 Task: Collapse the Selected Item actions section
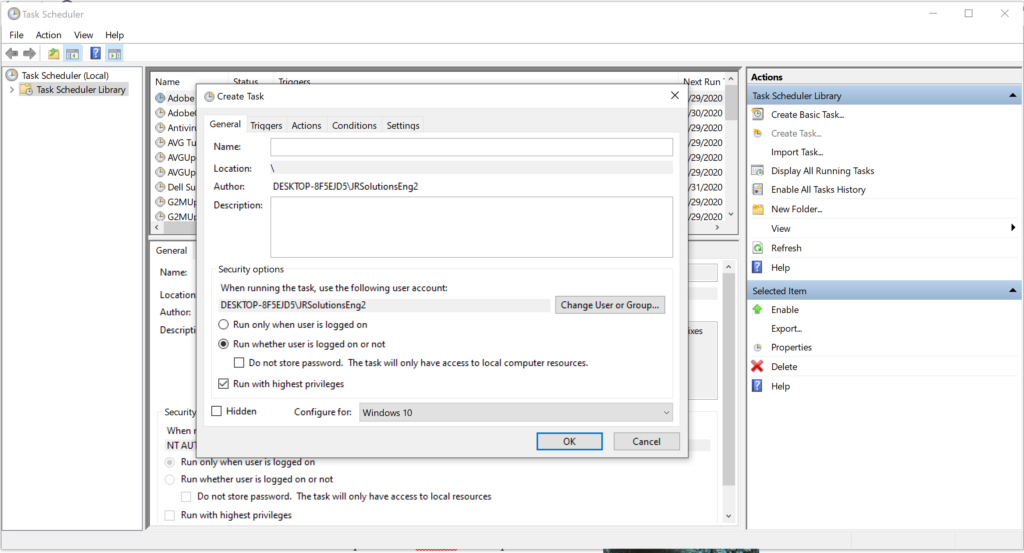(1010, 291)
